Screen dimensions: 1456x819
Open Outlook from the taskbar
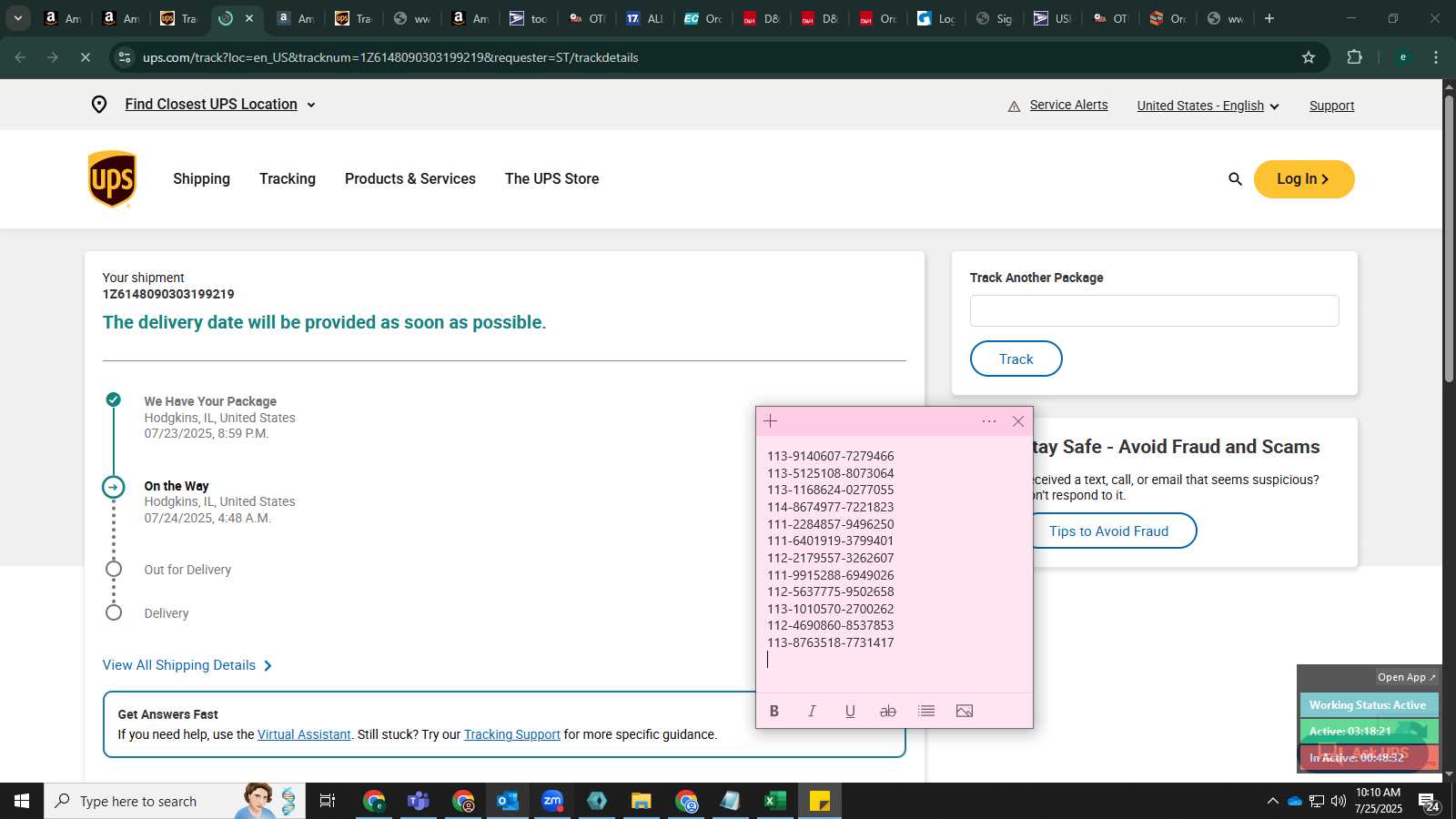tap(508, 801)
